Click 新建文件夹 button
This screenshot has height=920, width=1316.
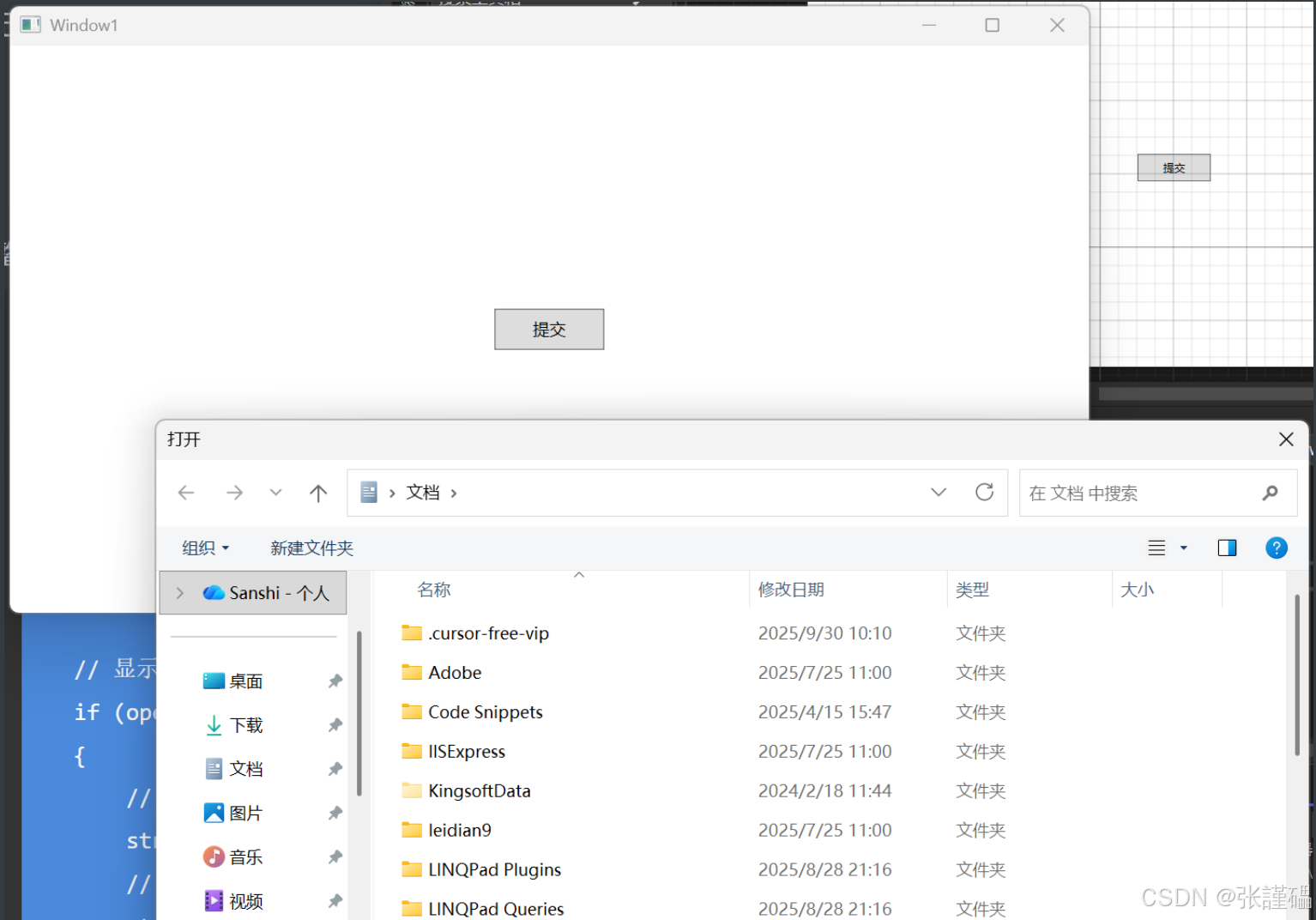pyautogui.click(x=312, y=548)
